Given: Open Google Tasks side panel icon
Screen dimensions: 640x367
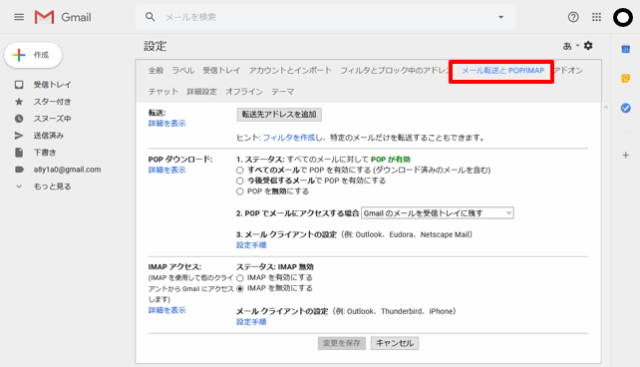Looking at the screenshot, I should point(625,108).
